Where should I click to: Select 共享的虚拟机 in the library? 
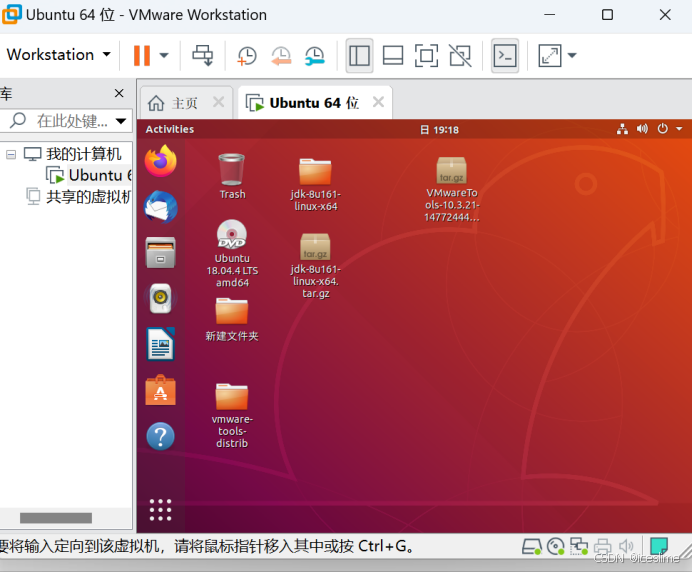pos(79,197)
